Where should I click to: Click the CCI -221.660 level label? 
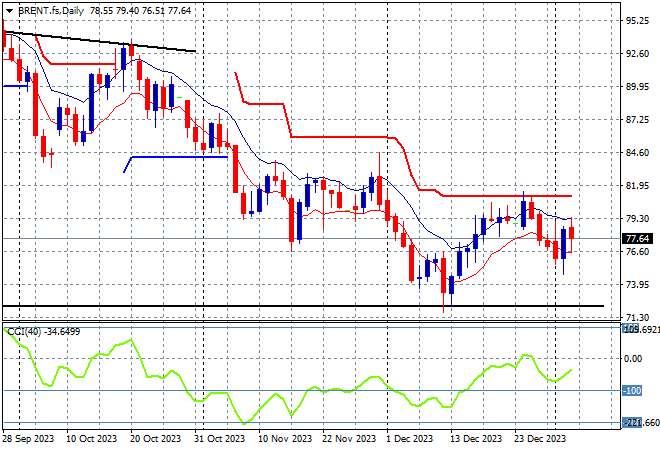click(x=641, y=423)
